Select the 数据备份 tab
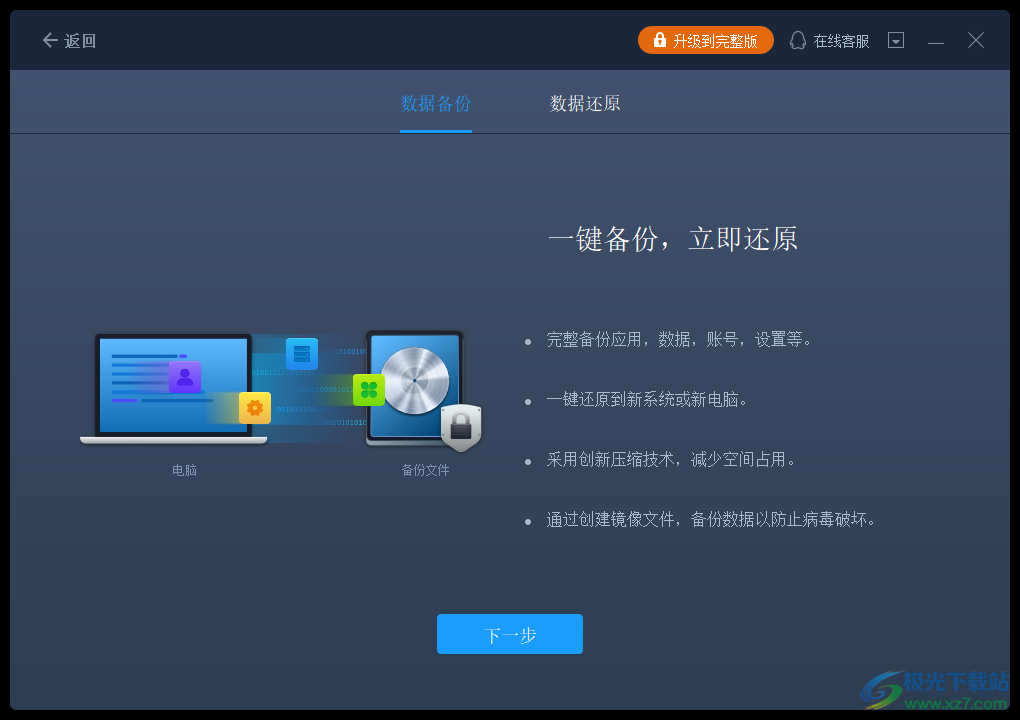 tap(435, 102)
